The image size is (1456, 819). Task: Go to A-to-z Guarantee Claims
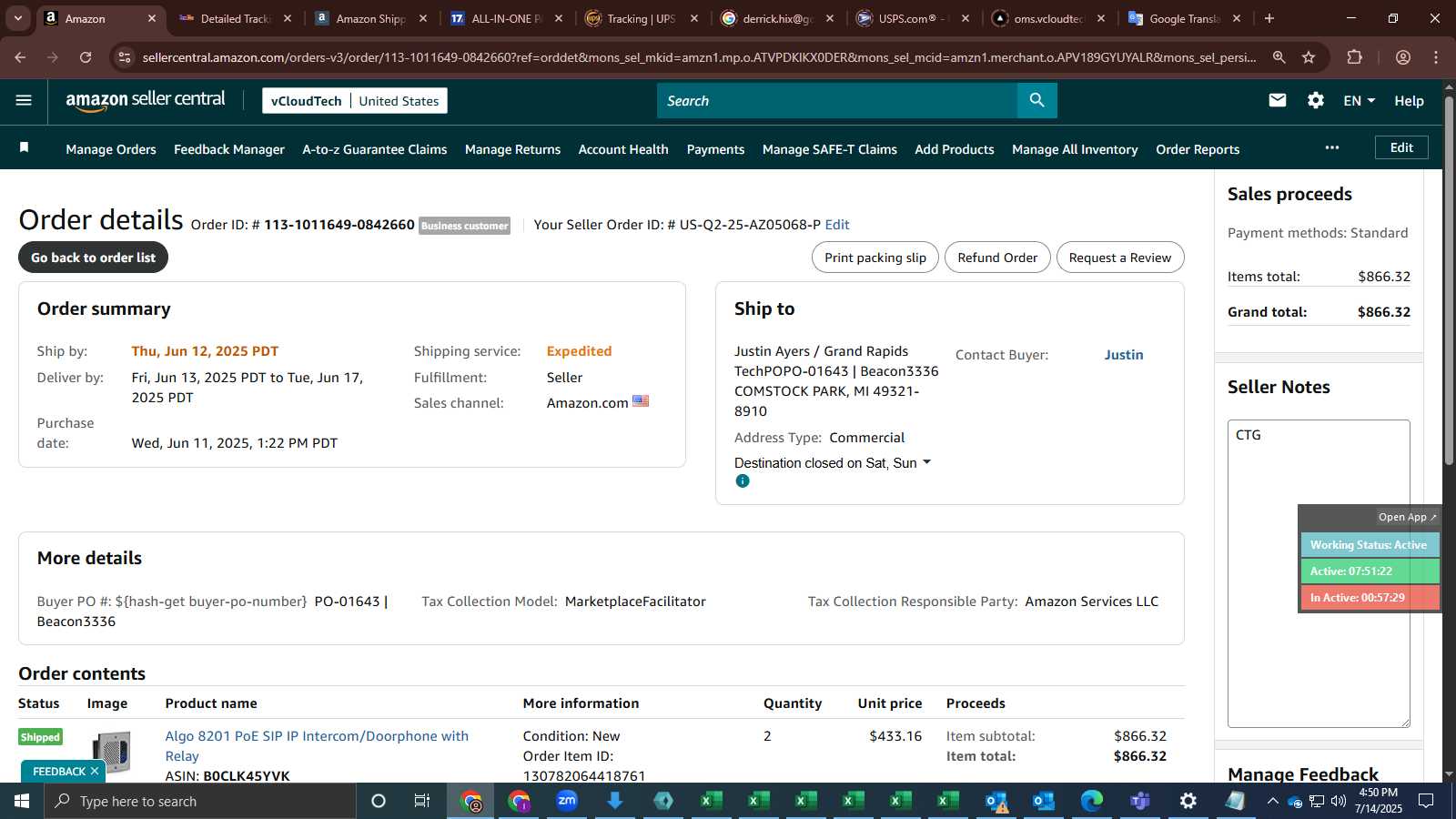(x=375, y=149)
